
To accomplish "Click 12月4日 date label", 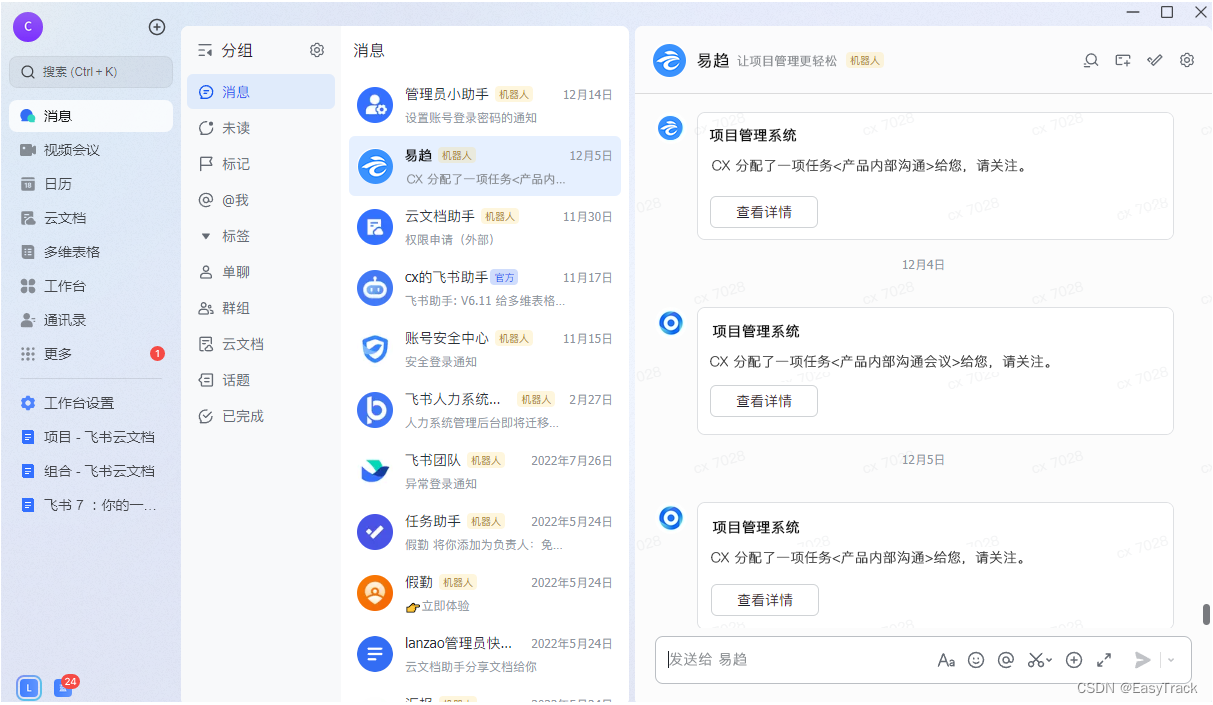I will point(923,265).
